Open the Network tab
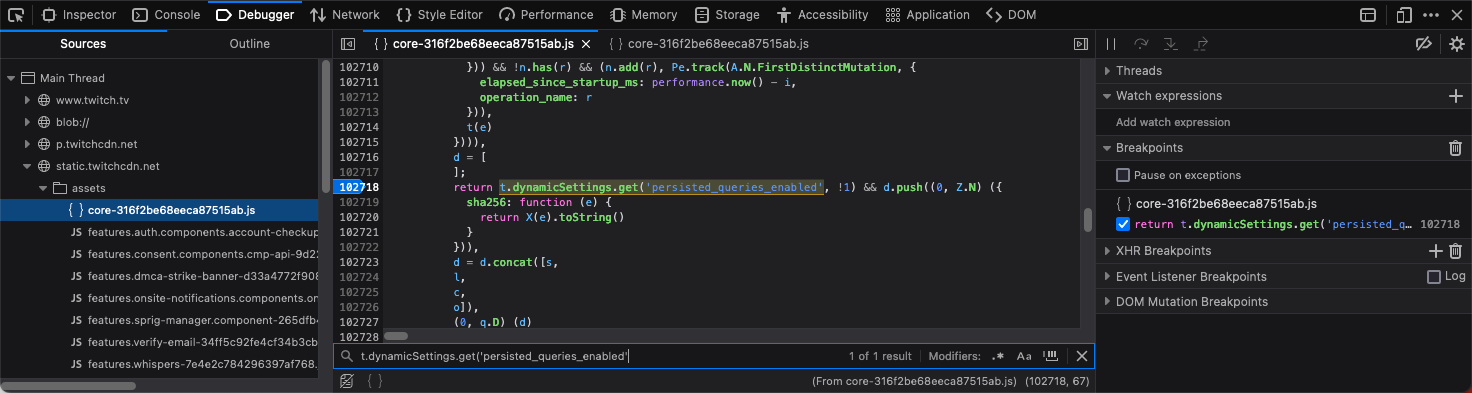 (345, 15)
